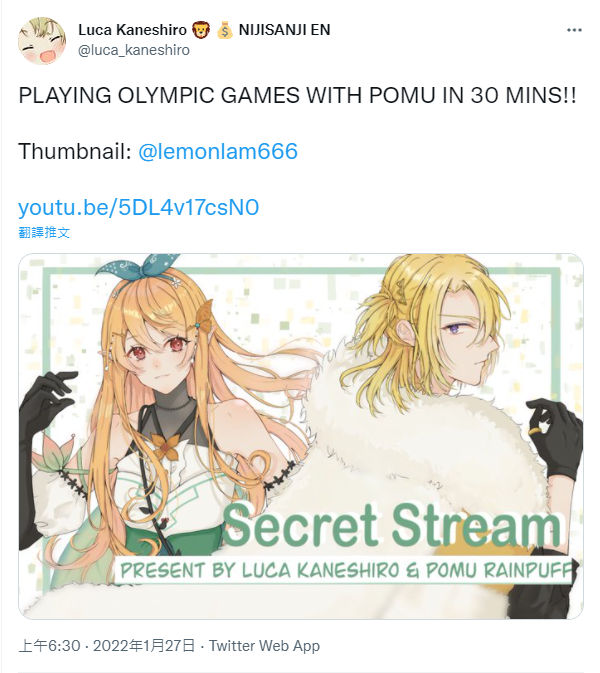
Task: Click the 上午6:30 · 2022年1月27日 timestamp
Action: [106, 646]
